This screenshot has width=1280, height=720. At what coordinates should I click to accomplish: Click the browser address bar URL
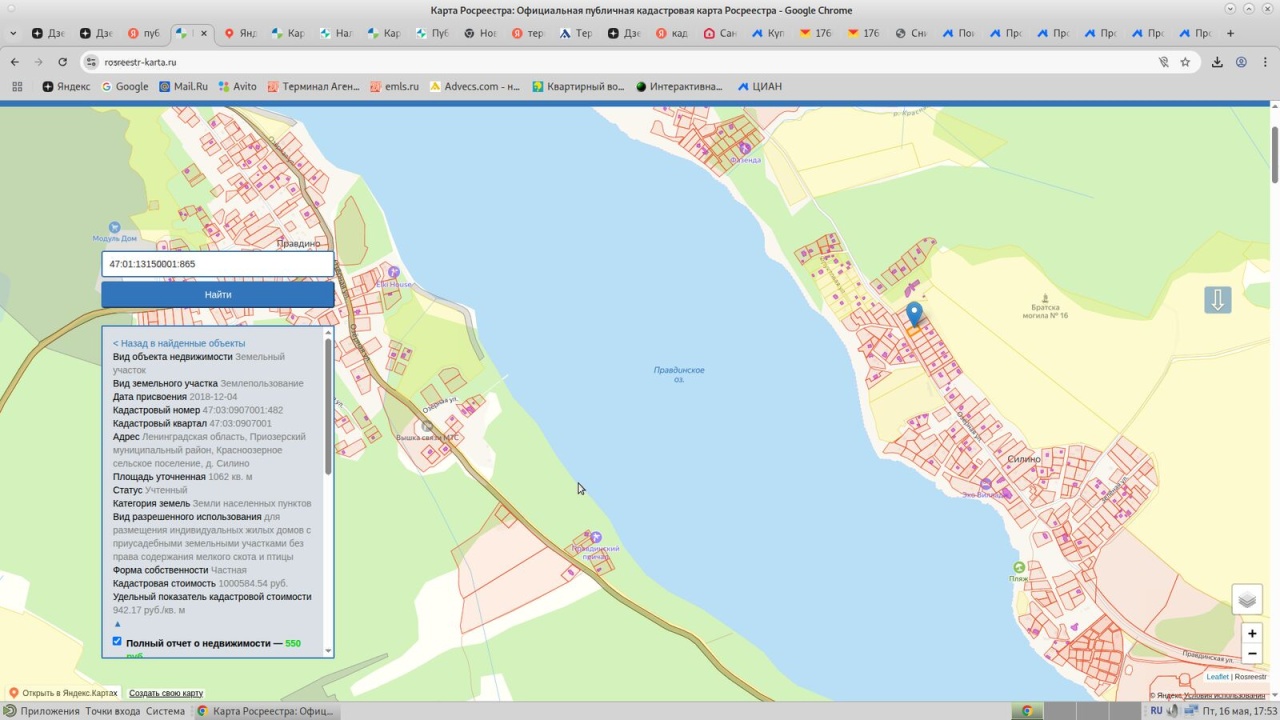click(x=140, y=62)
